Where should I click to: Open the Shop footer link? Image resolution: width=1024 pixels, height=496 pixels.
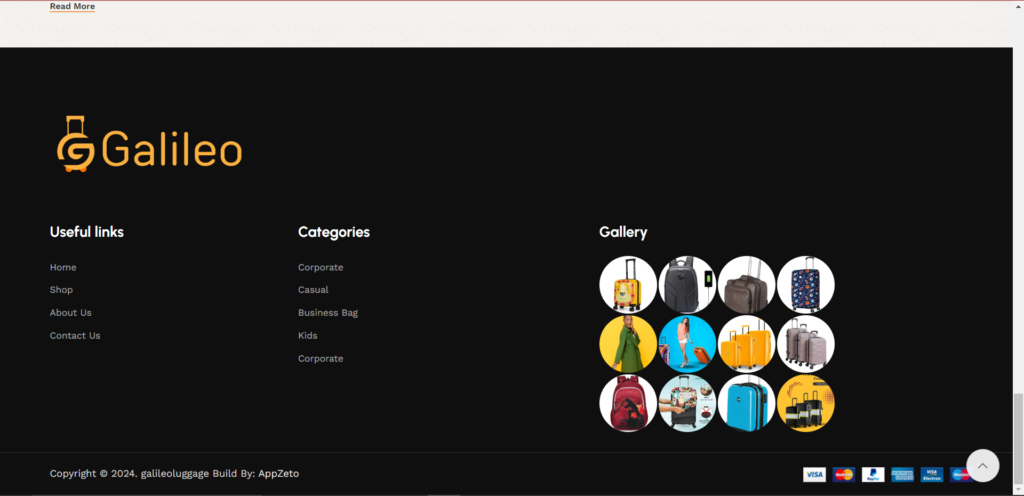click(x=61, y=290)
